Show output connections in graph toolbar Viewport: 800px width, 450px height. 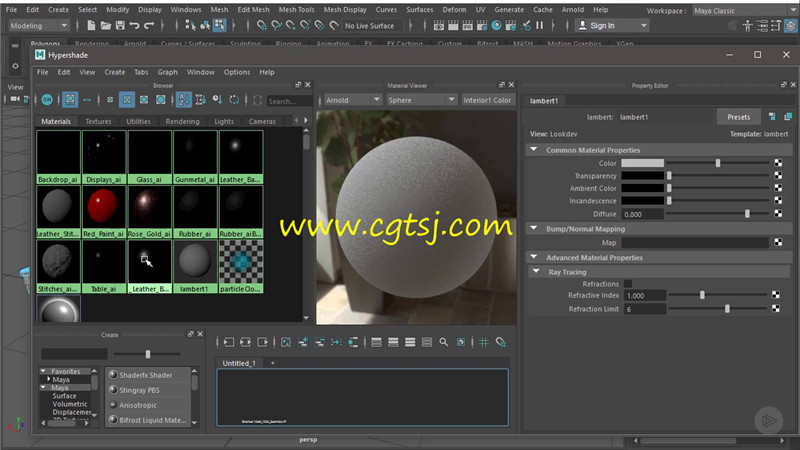[262, 342]
